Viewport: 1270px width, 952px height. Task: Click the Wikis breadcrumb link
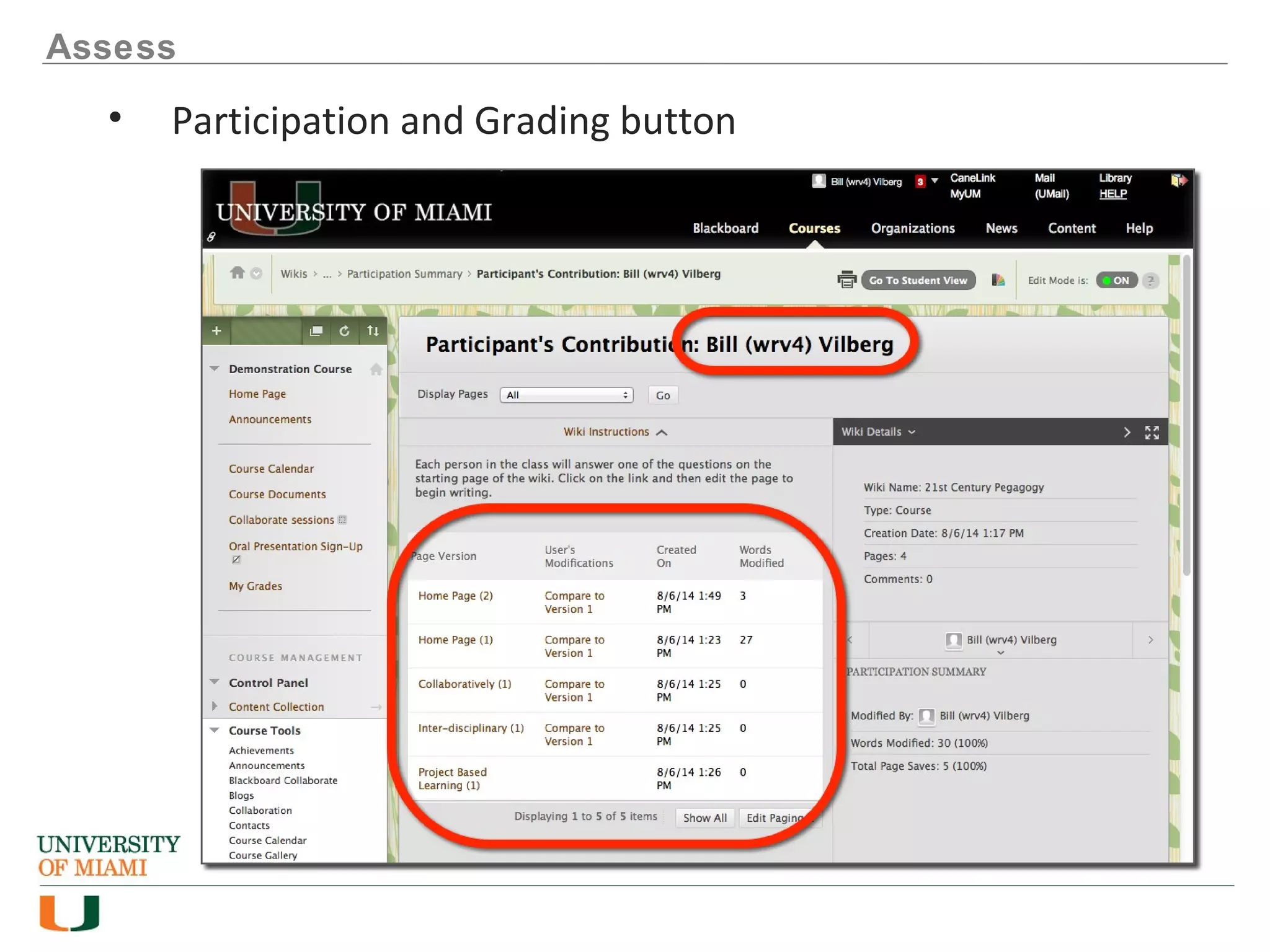(293, 273)
